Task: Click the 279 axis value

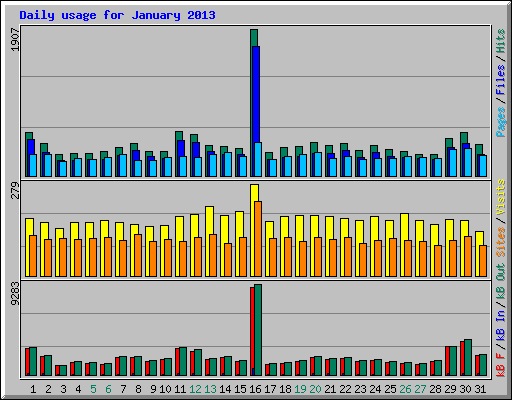Action: pos(15,191)
